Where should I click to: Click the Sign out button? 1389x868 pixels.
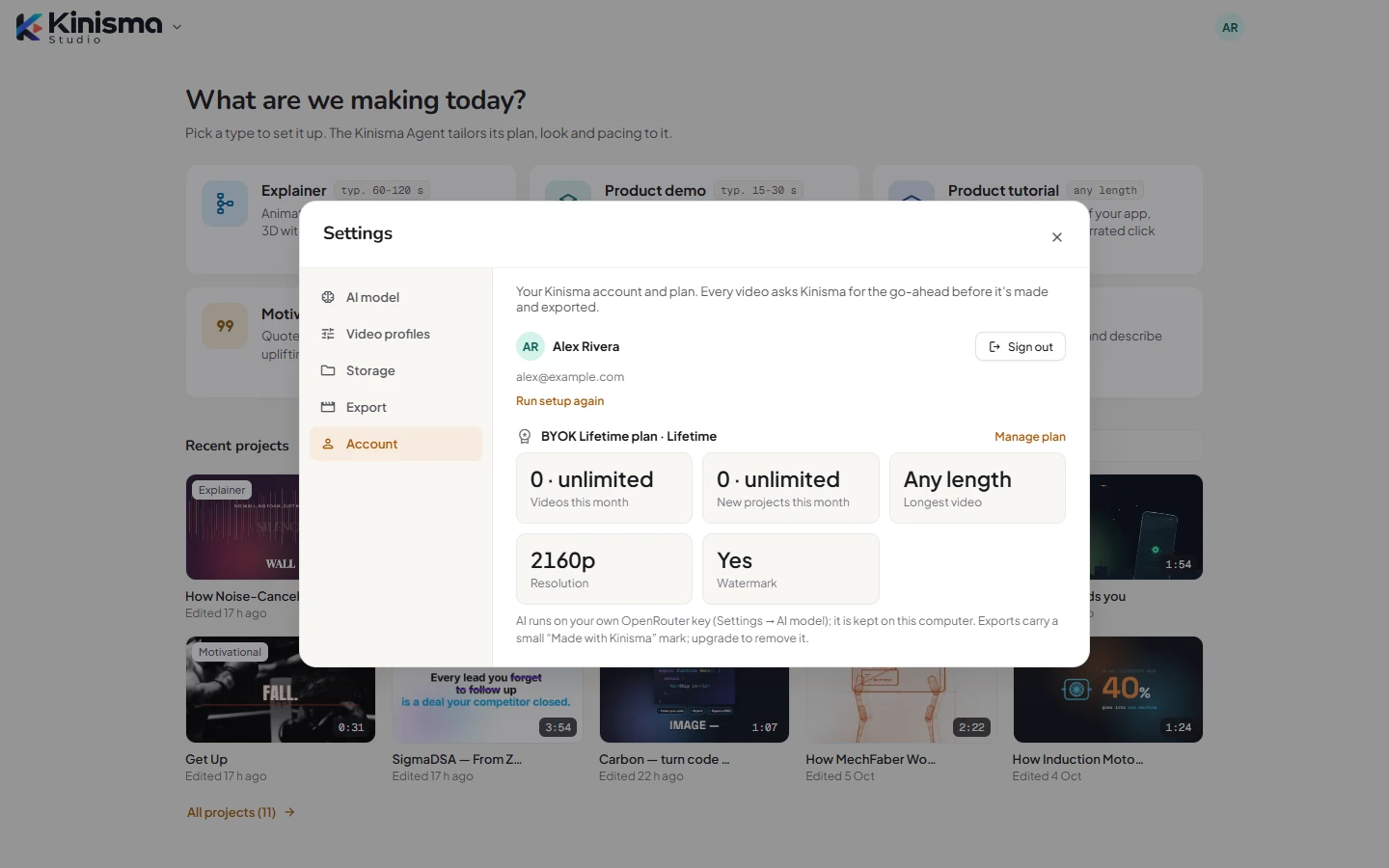(x=1021, y=346)
